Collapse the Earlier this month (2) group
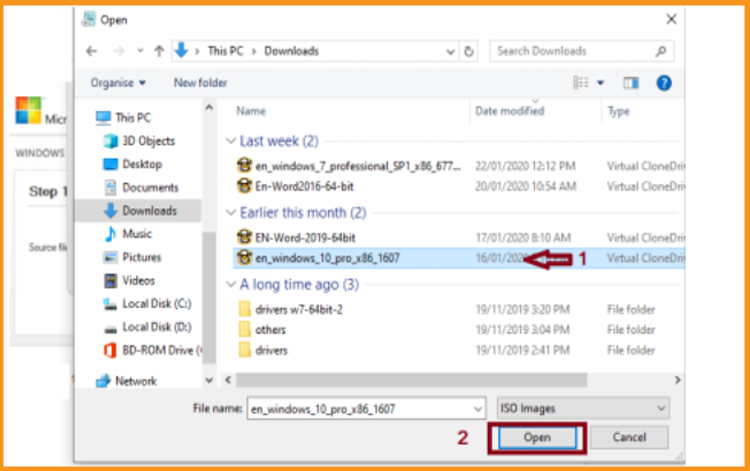The height and width of the screenshot is (471, 750). tap(231, 213)
